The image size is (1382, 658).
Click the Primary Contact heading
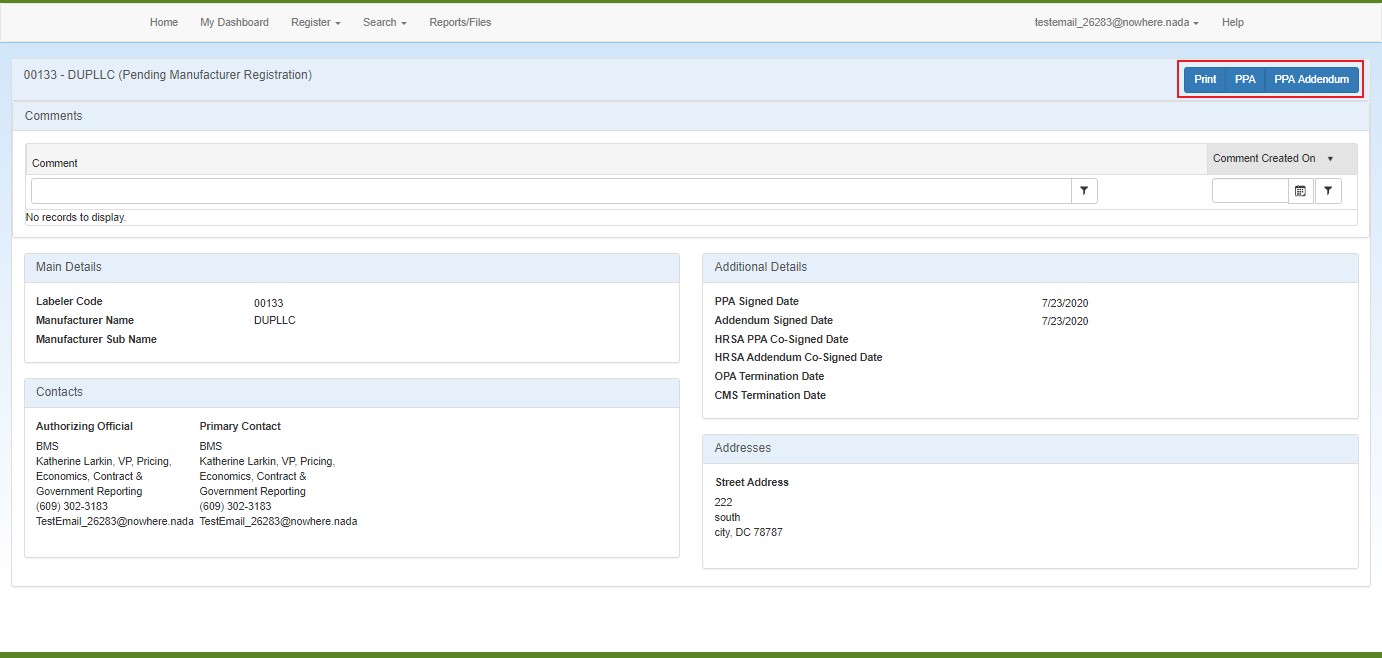click(x=241, y=426)
